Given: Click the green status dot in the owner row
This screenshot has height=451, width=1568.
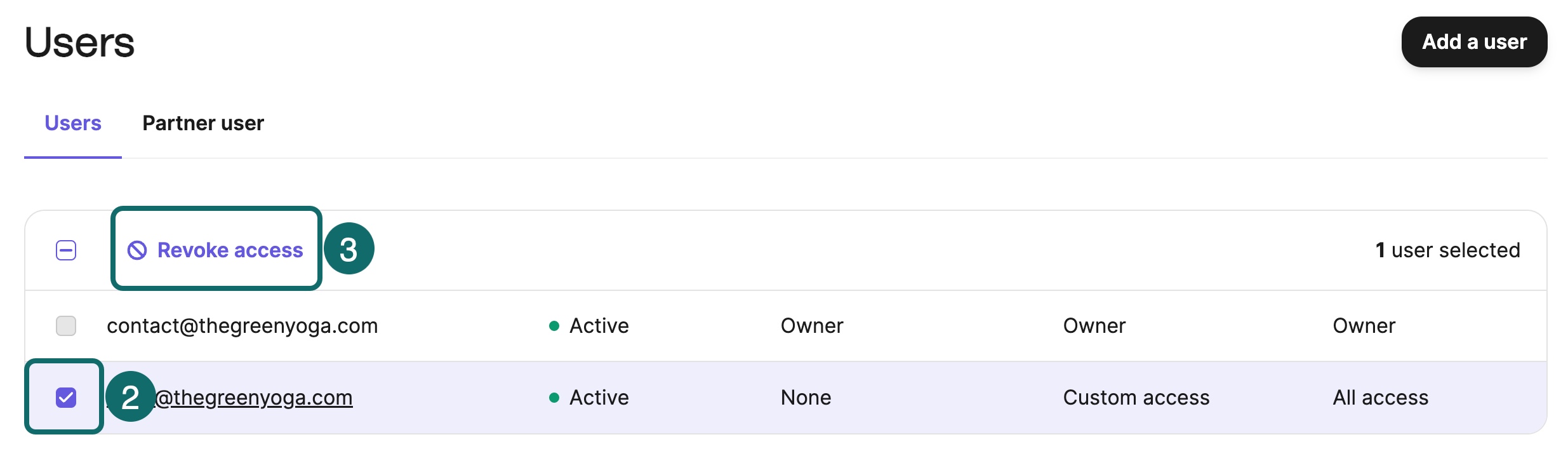Looking at the screenshot, I should [x=554, y=326].
